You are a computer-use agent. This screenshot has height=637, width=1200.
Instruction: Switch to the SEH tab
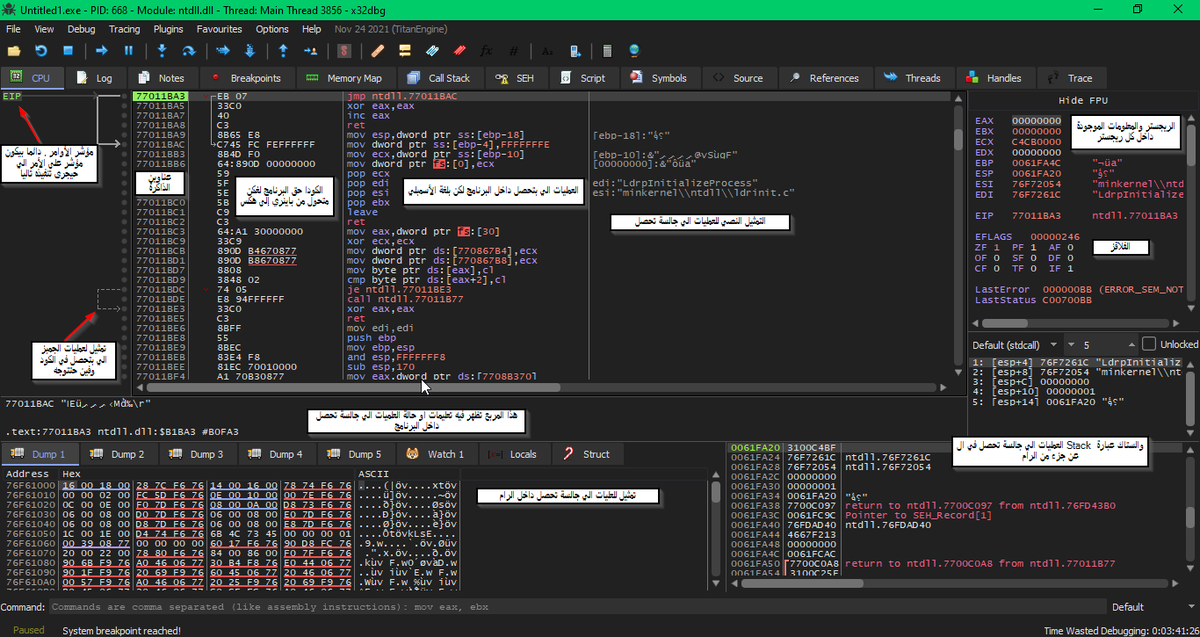click(516, 78)
